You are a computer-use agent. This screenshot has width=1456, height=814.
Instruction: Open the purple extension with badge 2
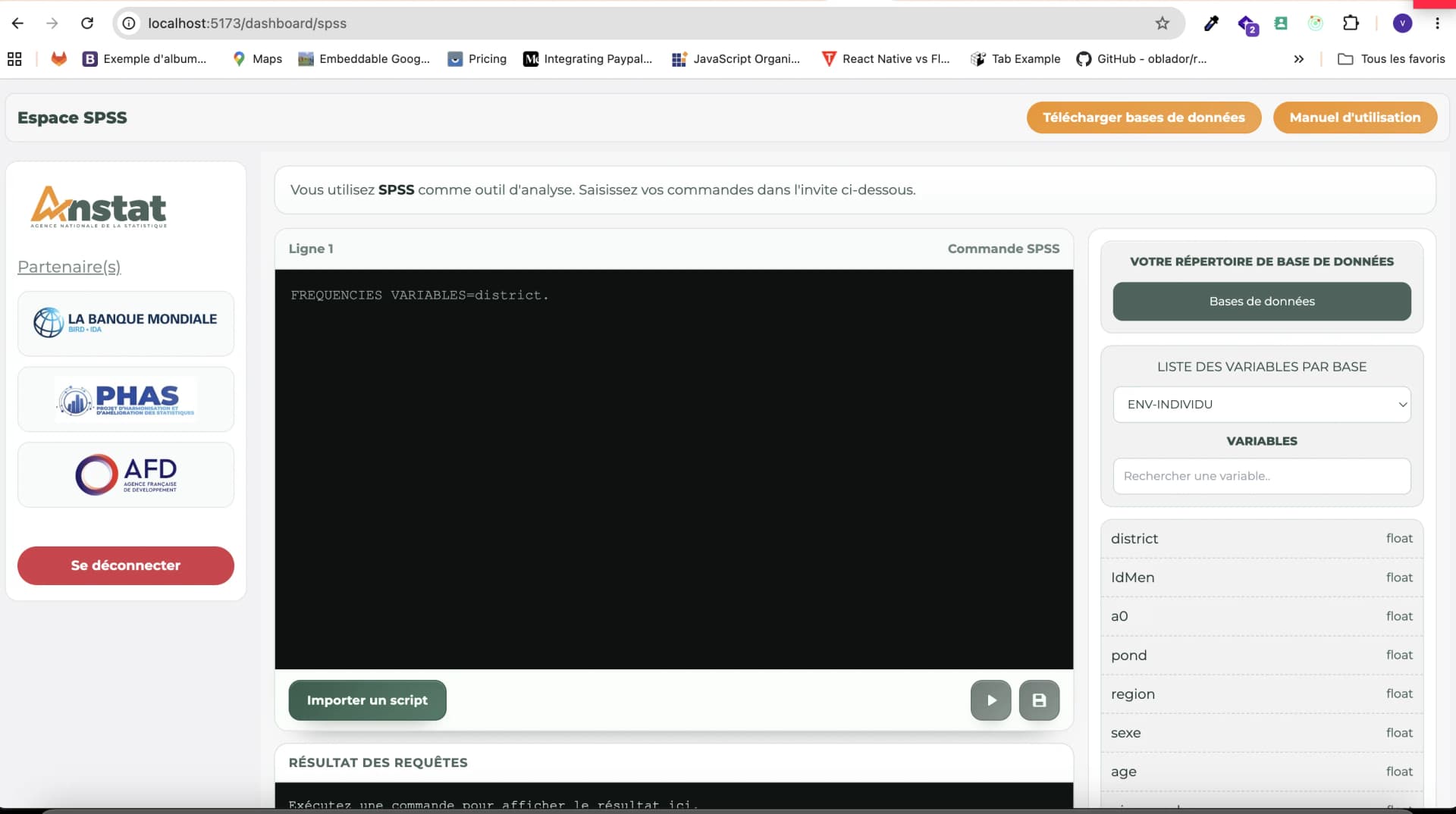pos(1247,25)
